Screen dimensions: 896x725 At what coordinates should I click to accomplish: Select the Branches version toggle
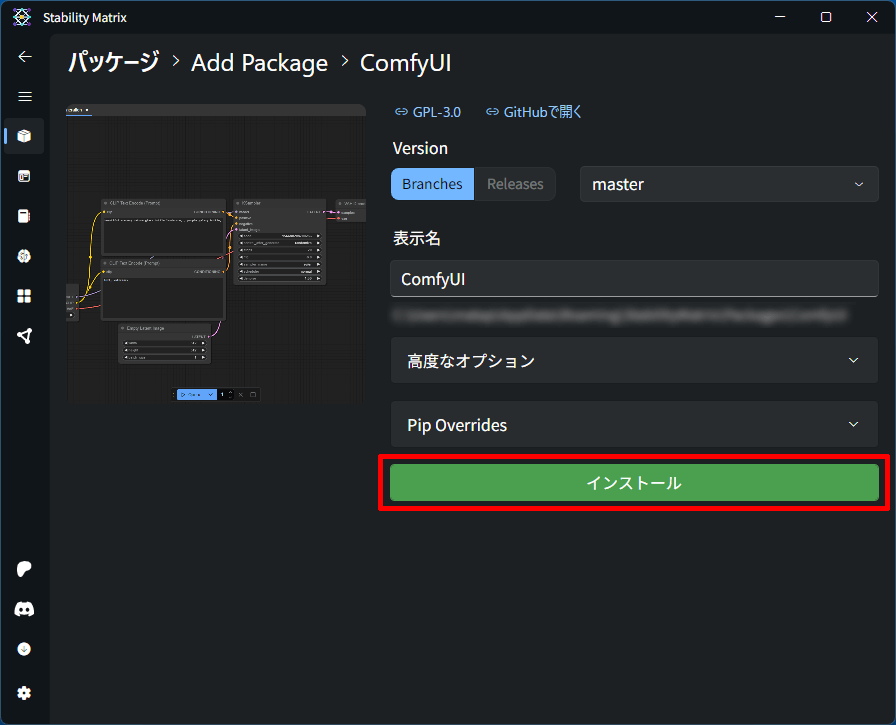click(x=433, y=184)
